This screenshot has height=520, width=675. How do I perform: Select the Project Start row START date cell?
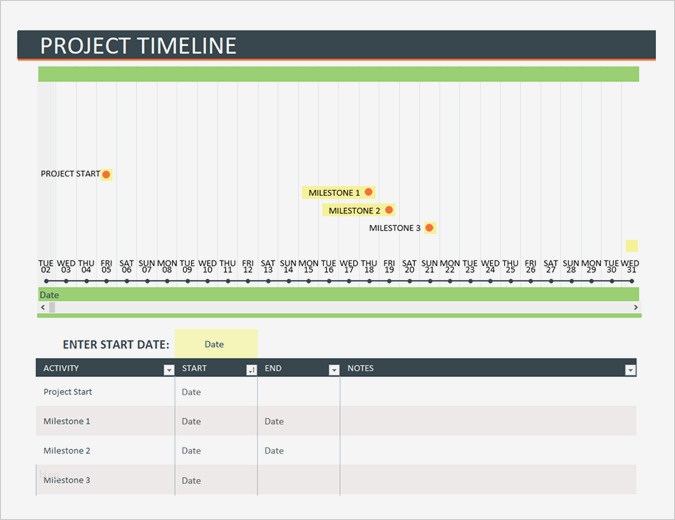[216, 392]
